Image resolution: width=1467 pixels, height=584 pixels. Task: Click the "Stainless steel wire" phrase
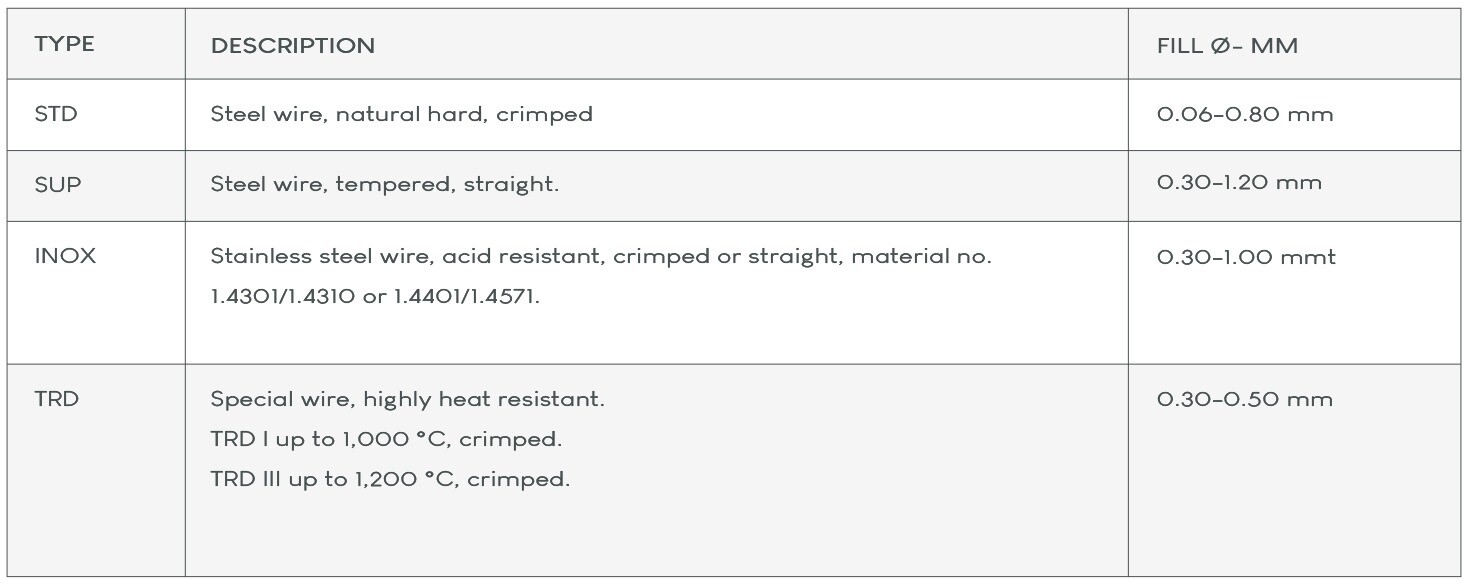[x=312, y=256]
